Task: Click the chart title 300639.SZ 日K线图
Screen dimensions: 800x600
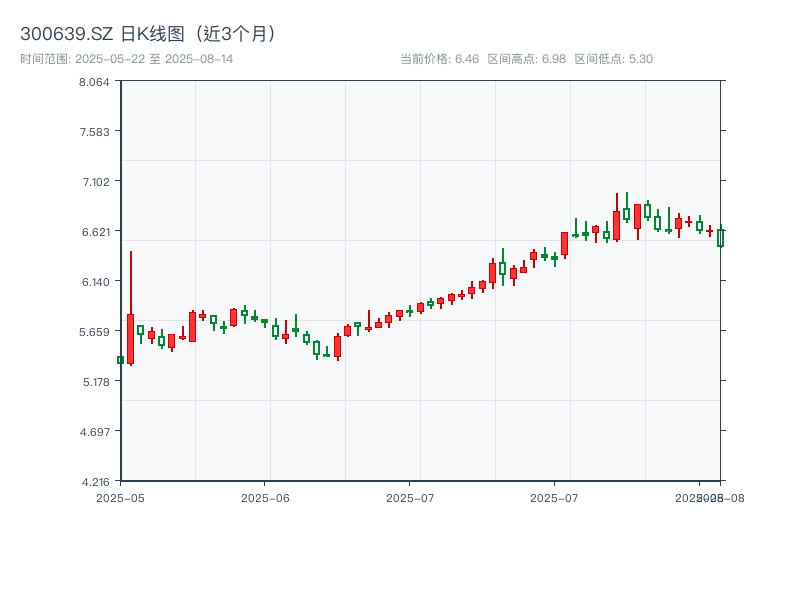Action: [150, 33]
